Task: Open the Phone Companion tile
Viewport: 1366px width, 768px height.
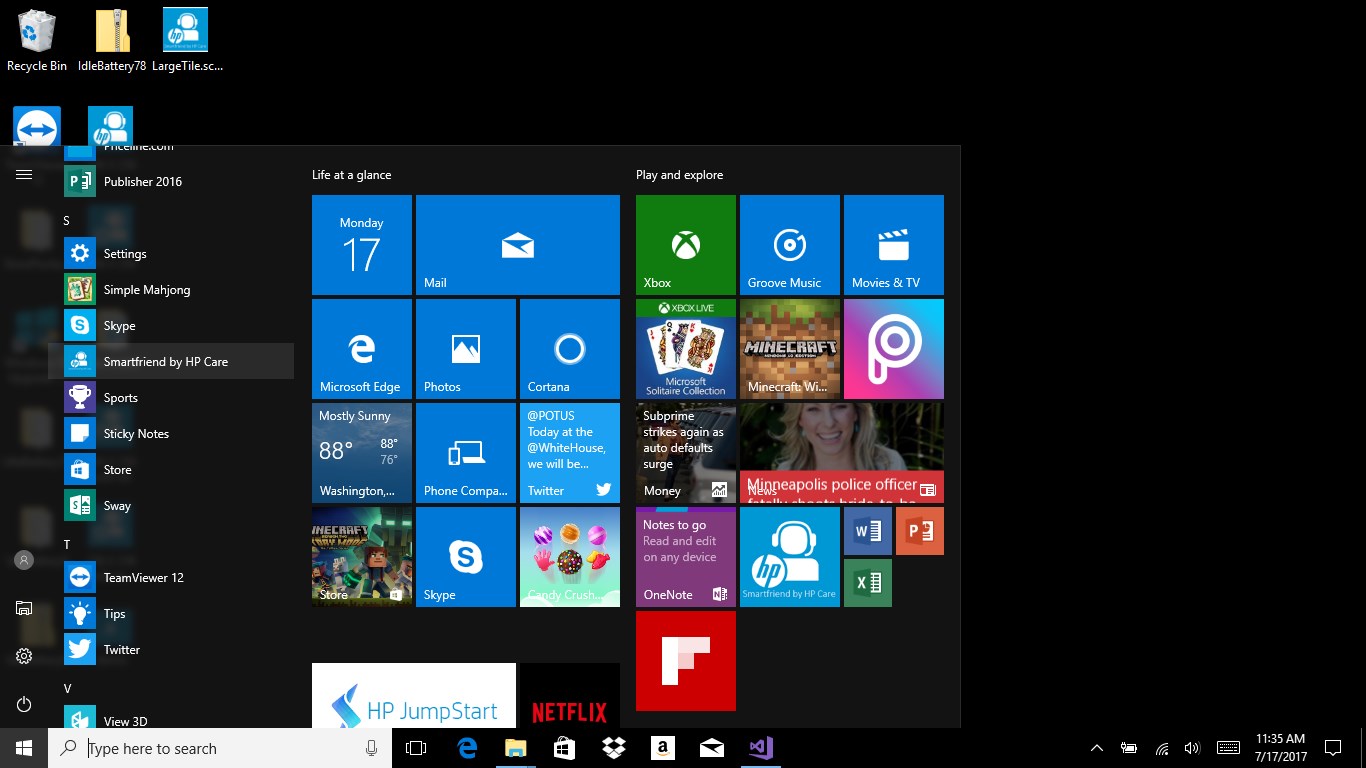Action: (466, 453)
